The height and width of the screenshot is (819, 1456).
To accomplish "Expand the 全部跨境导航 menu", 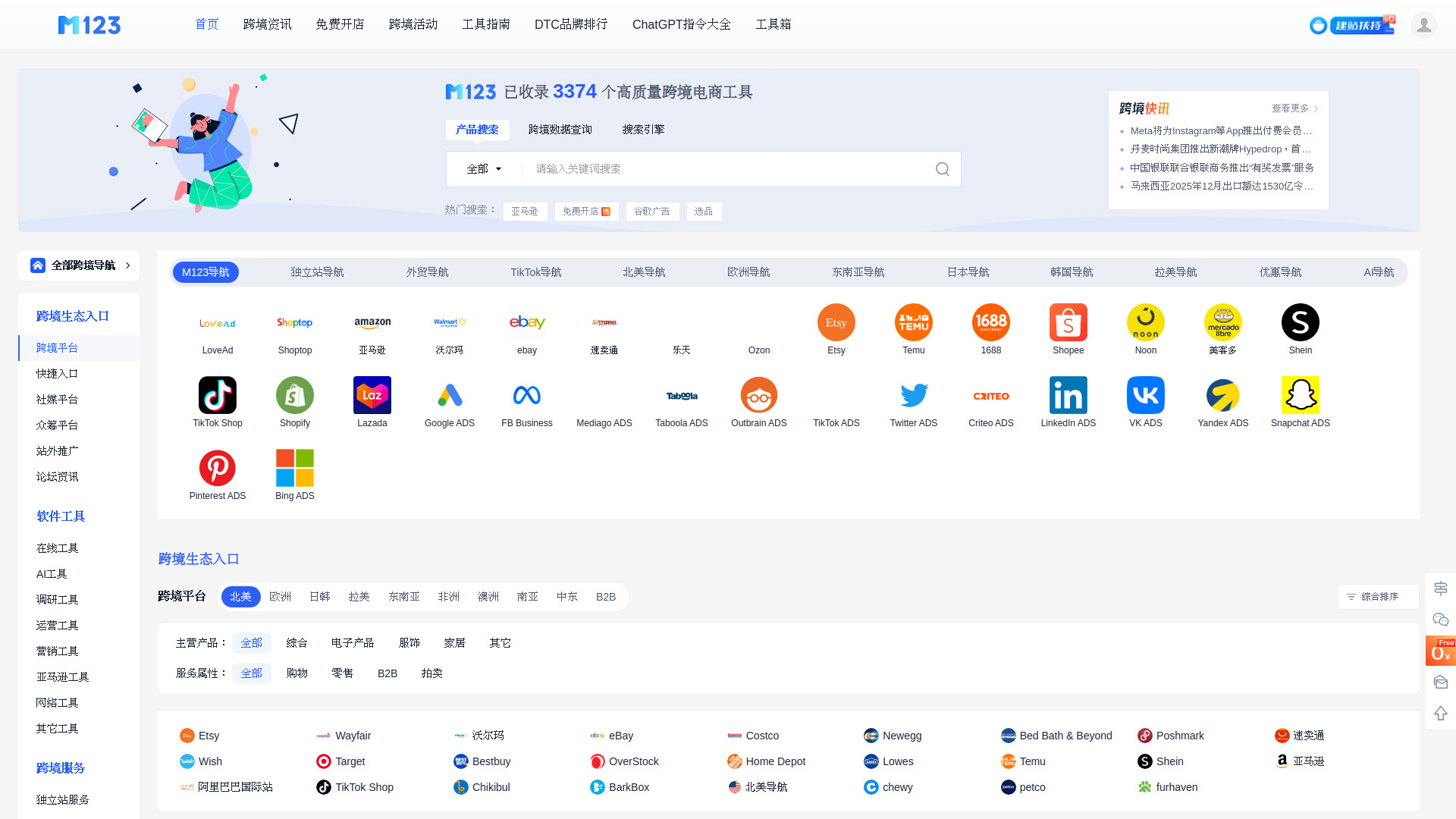I will (79, 265).
